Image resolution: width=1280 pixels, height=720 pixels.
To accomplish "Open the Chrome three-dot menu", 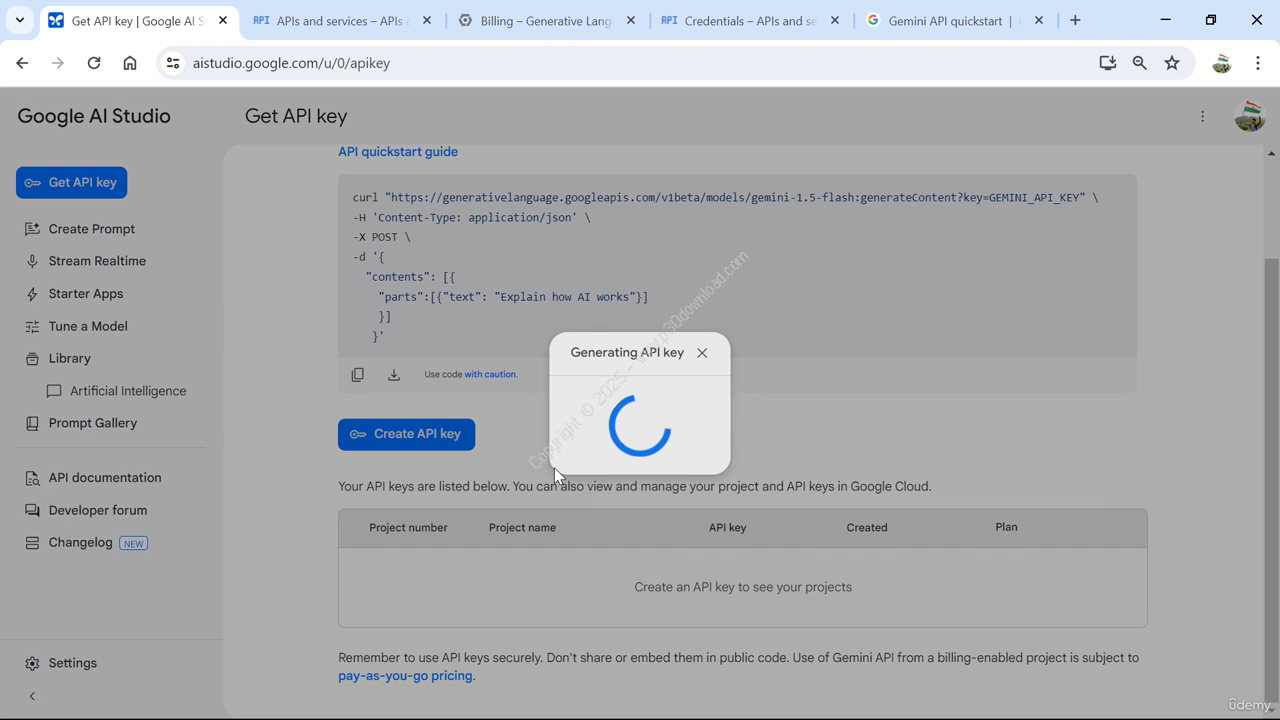I will 1258,63.
